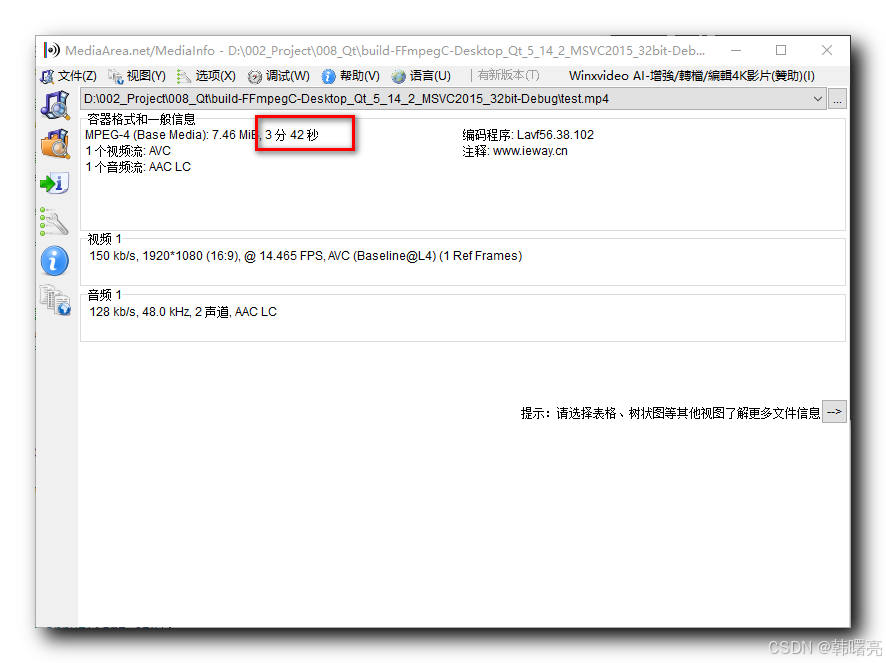Close the MediaInfo window

(x=827, y=50)
